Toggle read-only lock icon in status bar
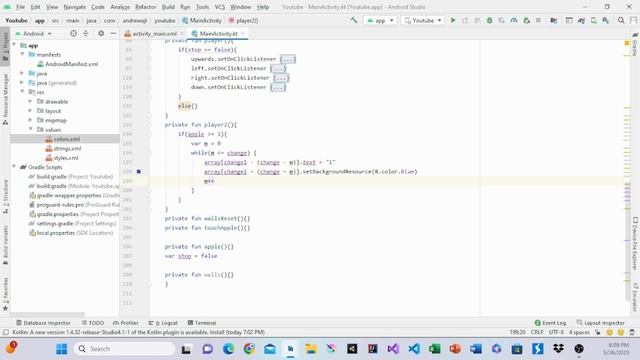This screenshot has height=360, width=640. tap(598, 332)
